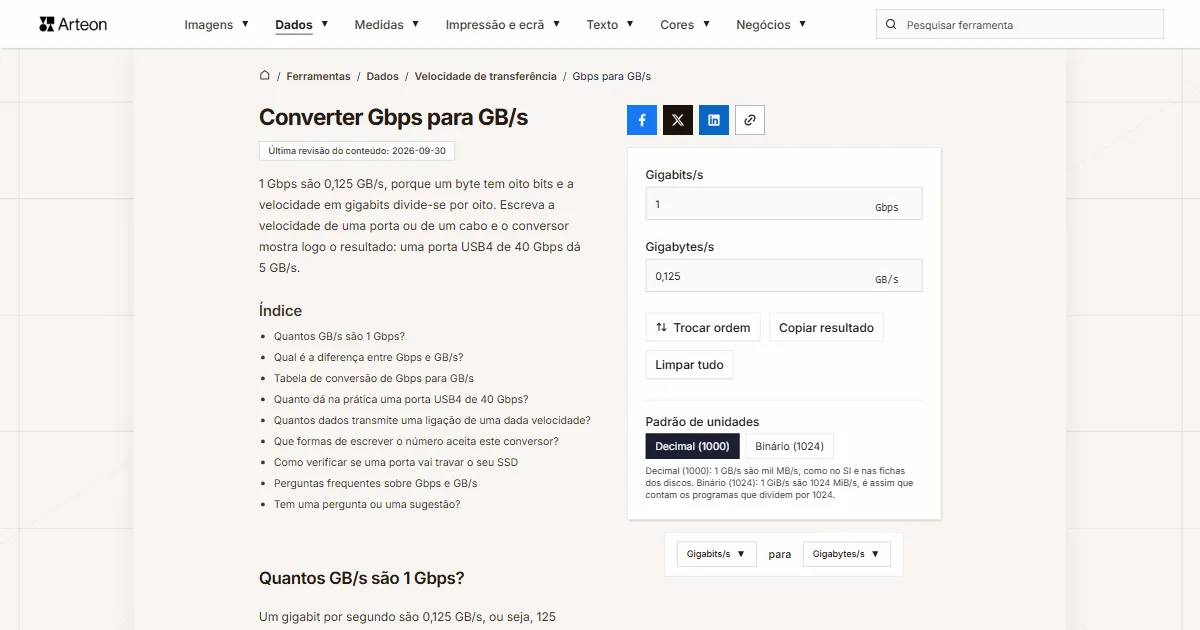Open 'Tabela de conversão de Gbps para GB/s'
Screen dimensions: 1200x630
[374, 379]
